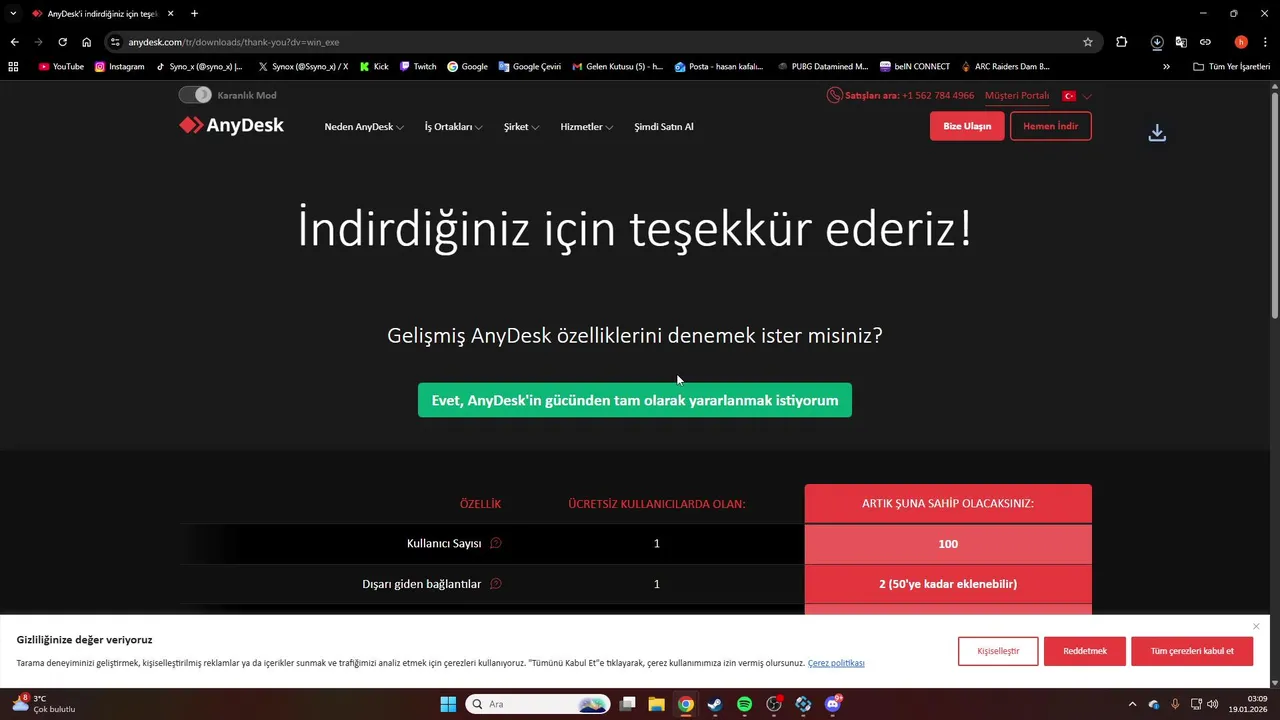Open the Instagram bookmark
Image resolution: width=1280 pixels, height=720 pixels.
click(x=120, y=67)
